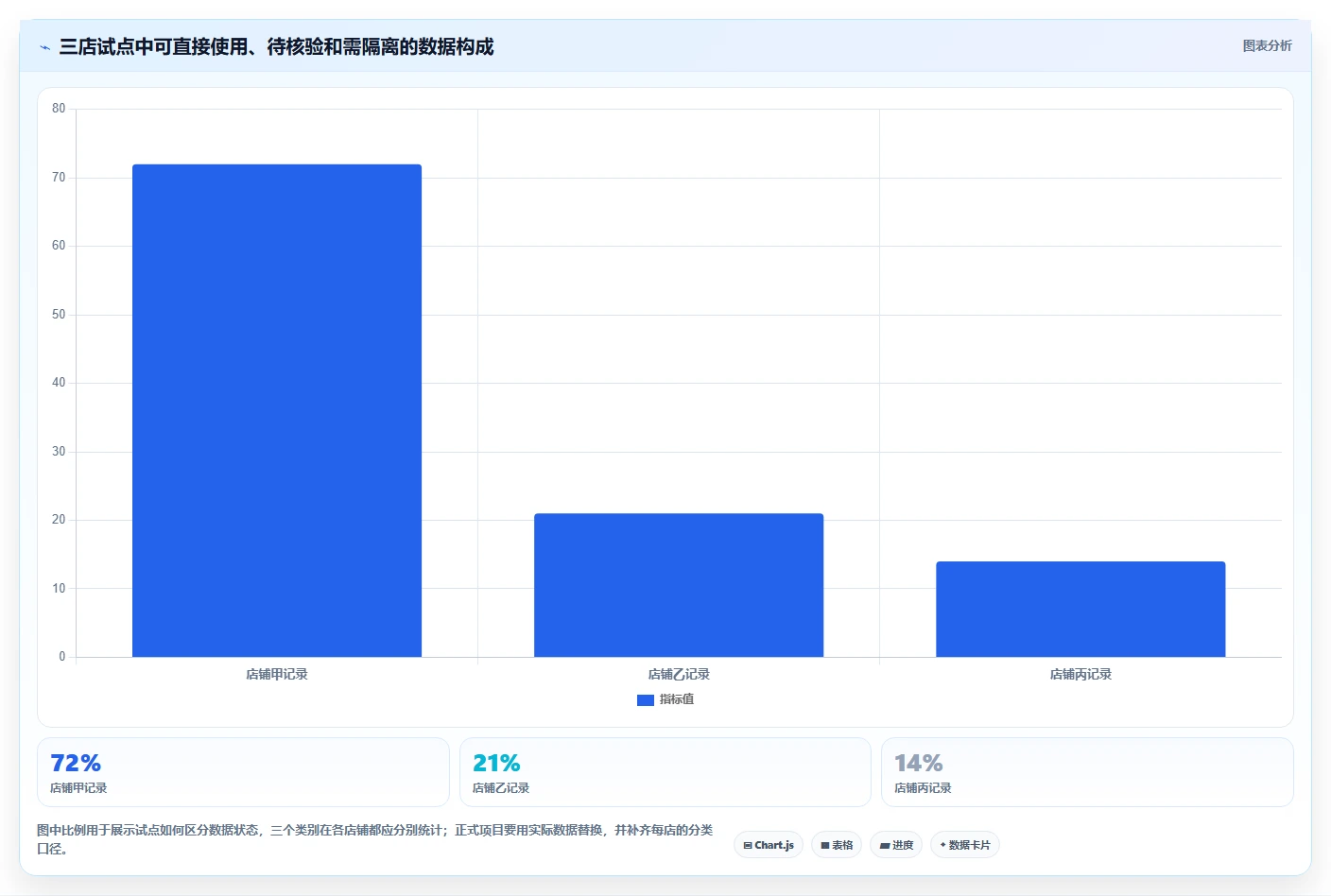Click the 表格 tag chip

(837, 845)
